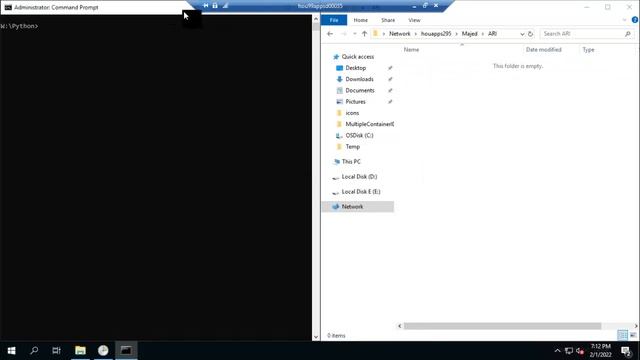Screen dimensions: 640x360
Task: Click Command Prompt scroll-down arrow
Action: (x=316, y=337)
